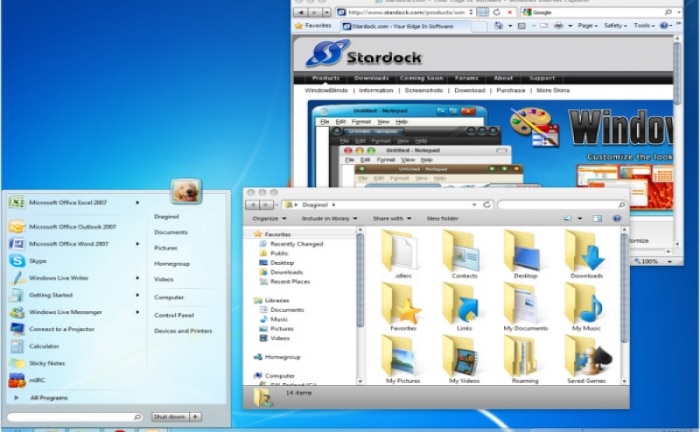Open Connect to a Projector
Screen dimensions: 700x432
pyautogui.click(x=52, y=329)
